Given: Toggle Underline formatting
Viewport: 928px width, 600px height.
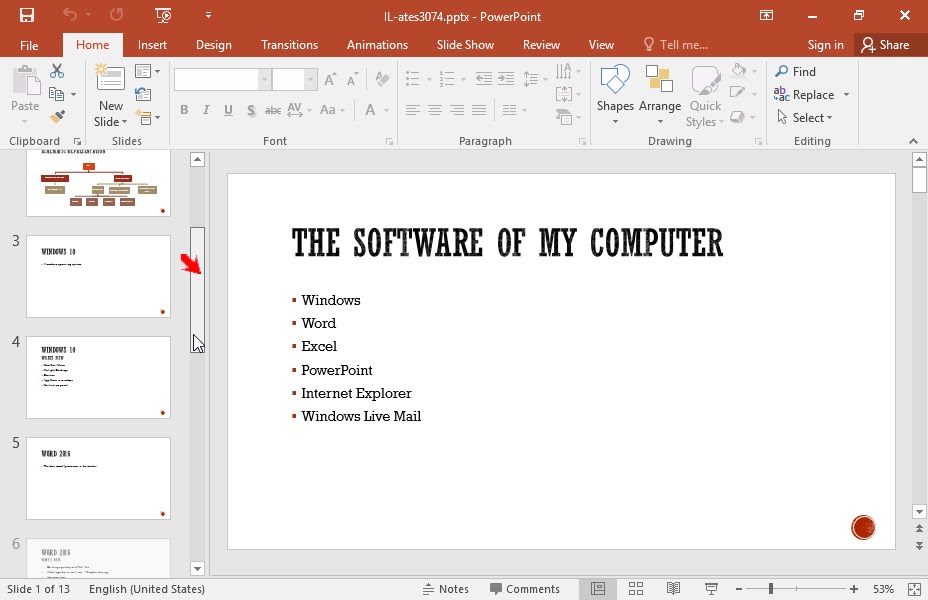Looking at the screenshot, I should [228, 110].
